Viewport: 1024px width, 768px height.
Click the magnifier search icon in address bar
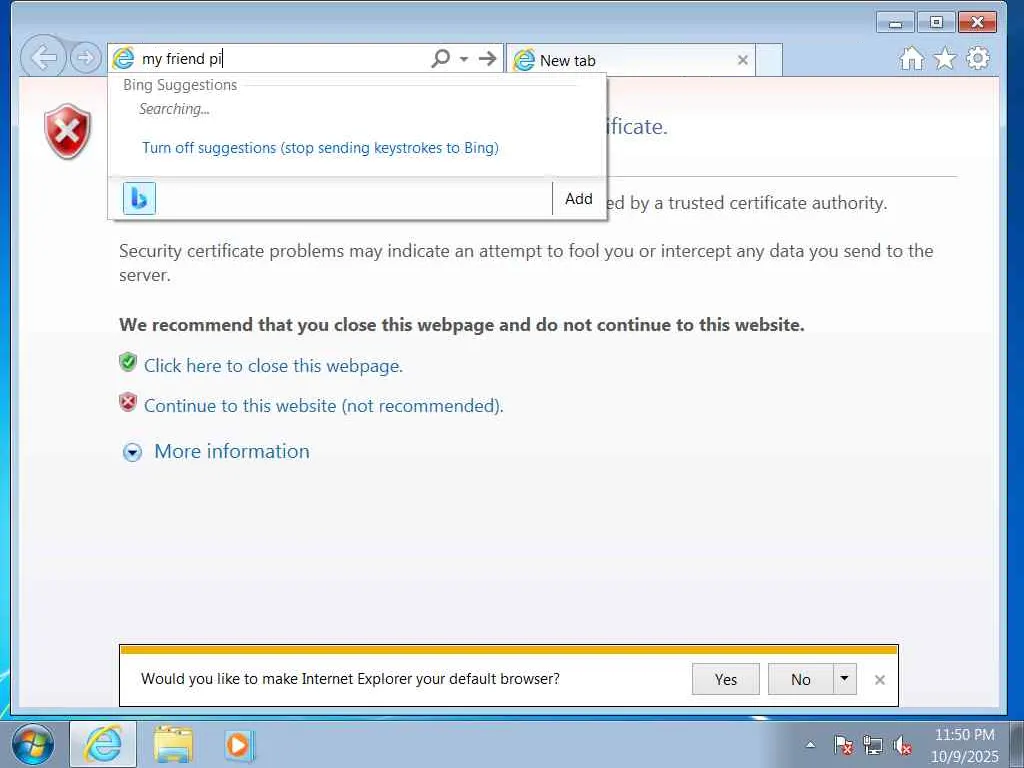tap(441, 58)
